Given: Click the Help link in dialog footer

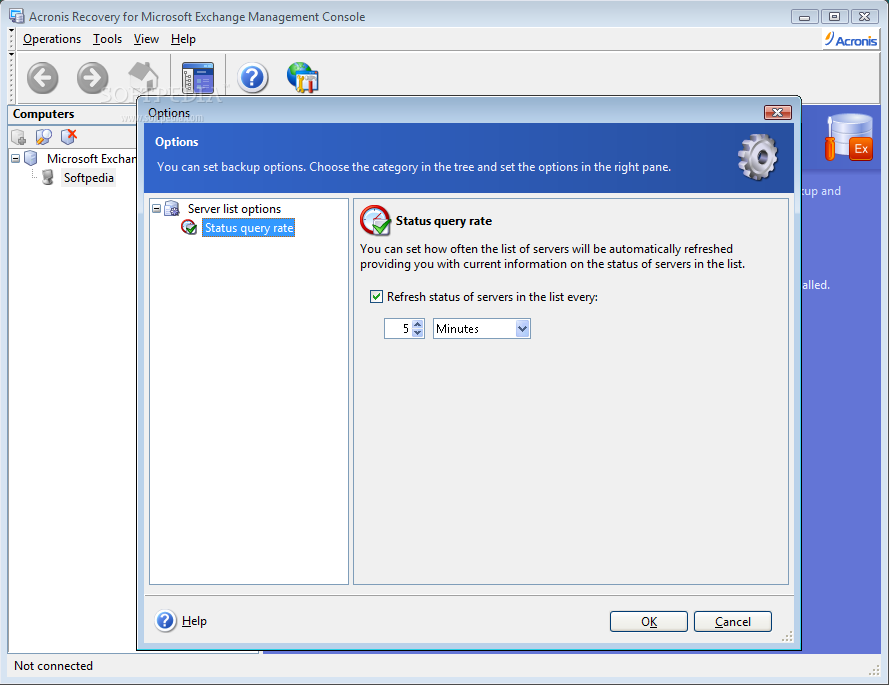Looking at the screenshot, I should pyautogui.click(x=194, y=621).
